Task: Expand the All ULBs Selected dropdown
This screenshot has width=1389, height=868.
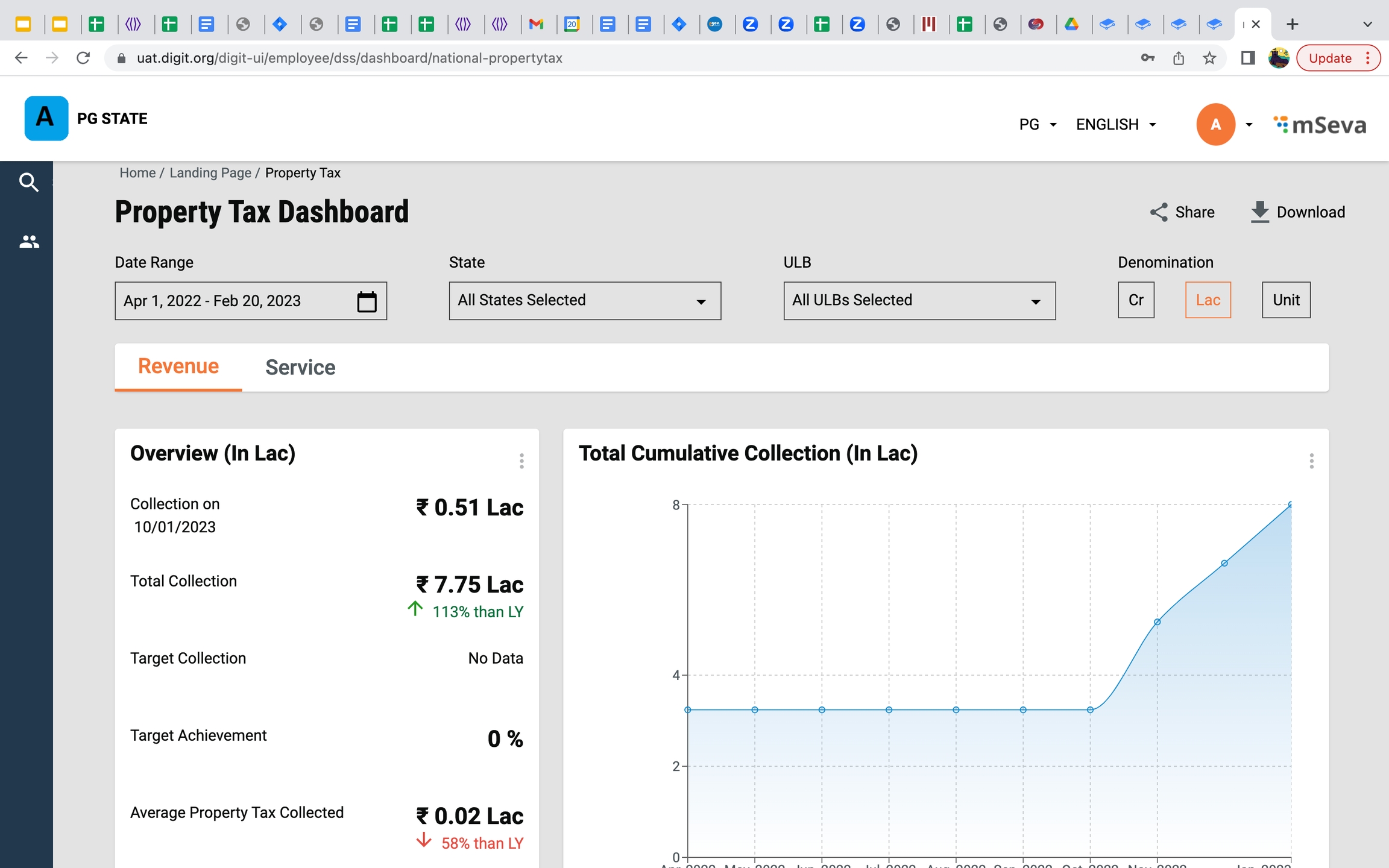Action: 919,301
